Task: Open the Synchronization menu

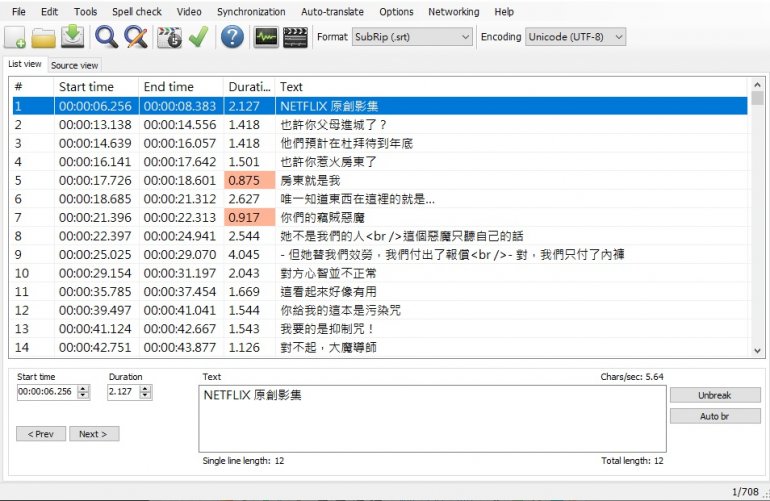Action: coord(251,12)
